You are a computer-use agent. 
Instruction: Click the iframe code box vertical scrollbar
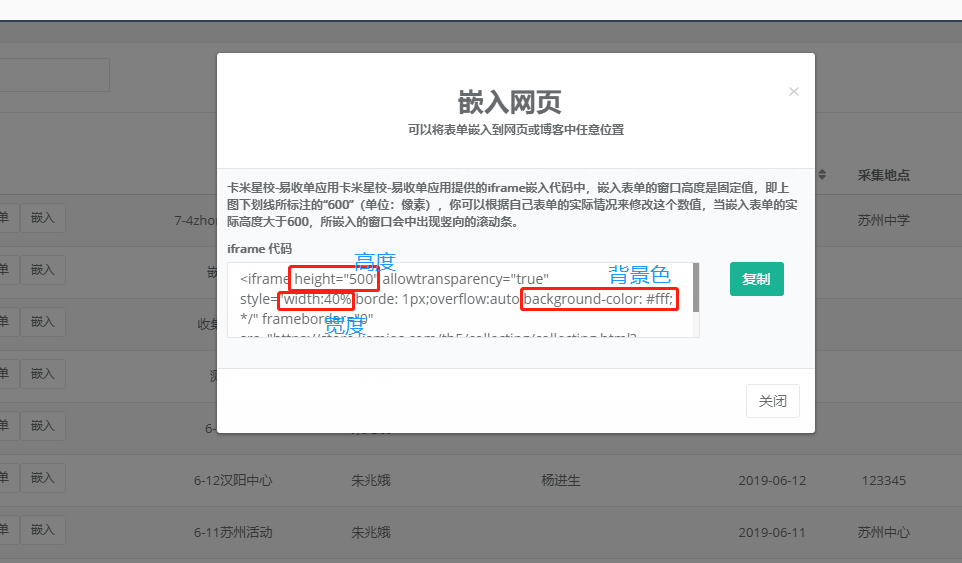(x=696, y=287)
